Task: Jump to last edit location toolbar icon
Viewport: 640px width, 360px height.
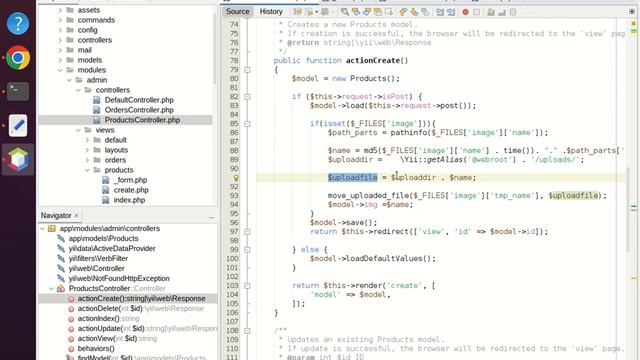Action: (298, 12)
